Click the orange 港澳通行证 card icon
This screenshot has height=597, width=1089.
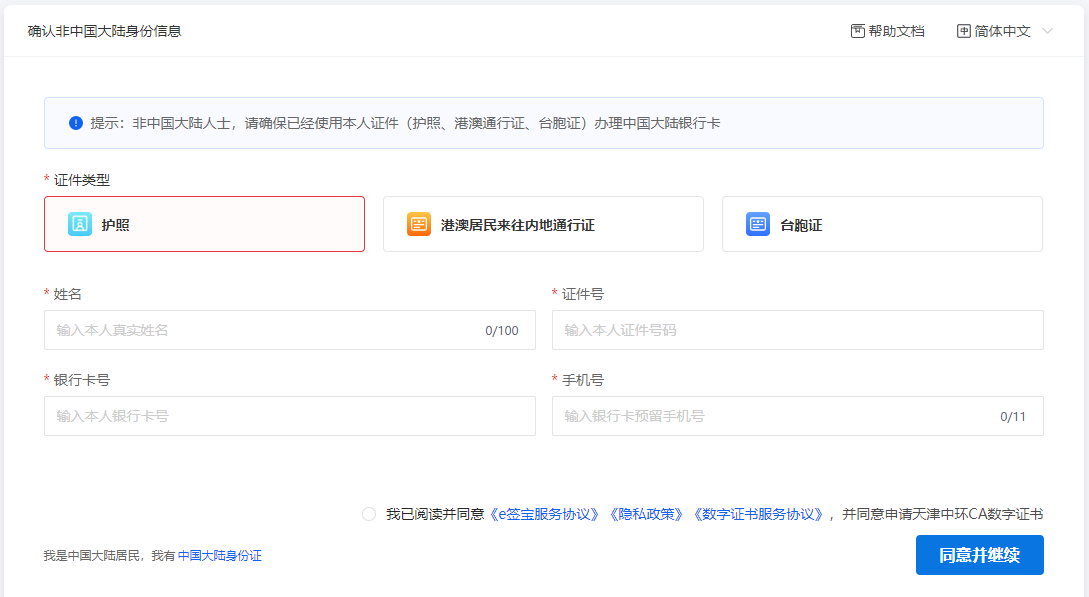pos(419,224)
